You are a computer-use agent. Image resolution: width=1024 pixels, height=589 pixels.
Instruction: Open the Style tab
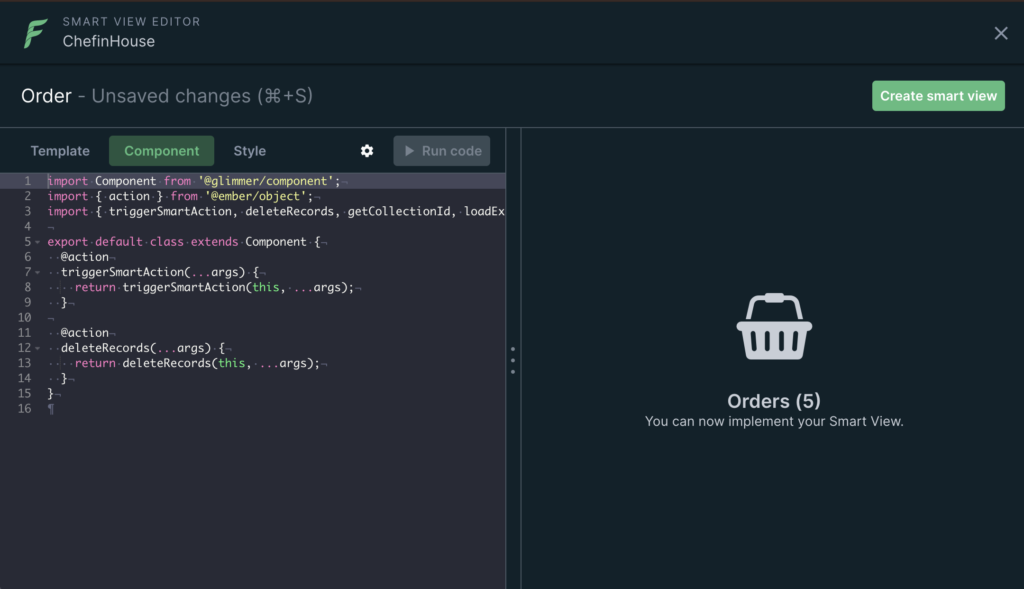pyautogui.click(x=250, y=151)
